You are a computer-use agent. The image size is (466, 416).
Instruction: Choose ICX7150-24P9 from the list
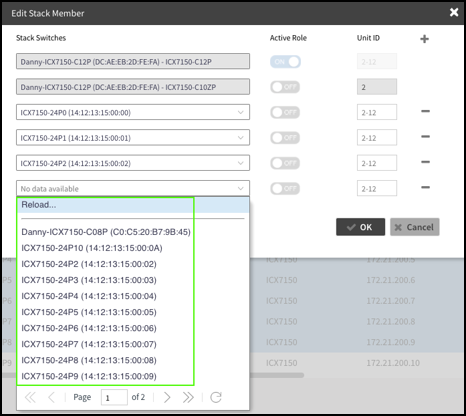[133, 376]
